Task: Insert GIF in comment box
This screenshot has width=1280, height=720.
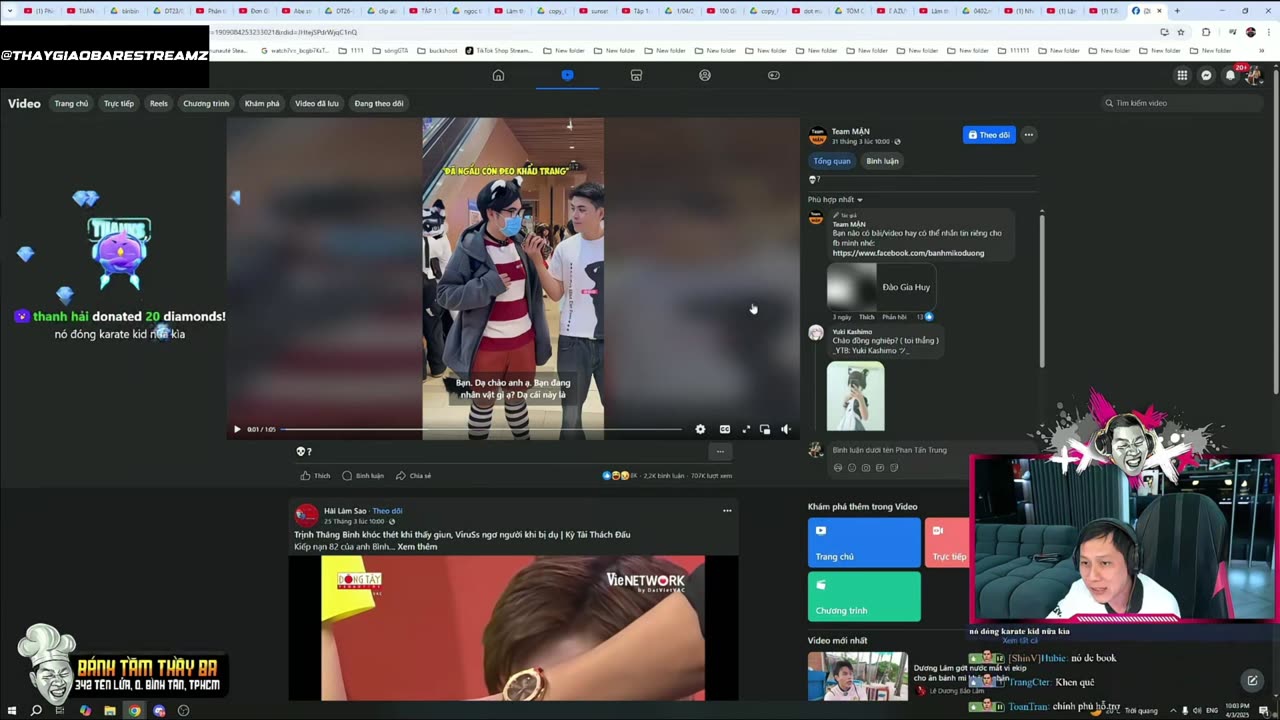Action: [x=880, y=467]
